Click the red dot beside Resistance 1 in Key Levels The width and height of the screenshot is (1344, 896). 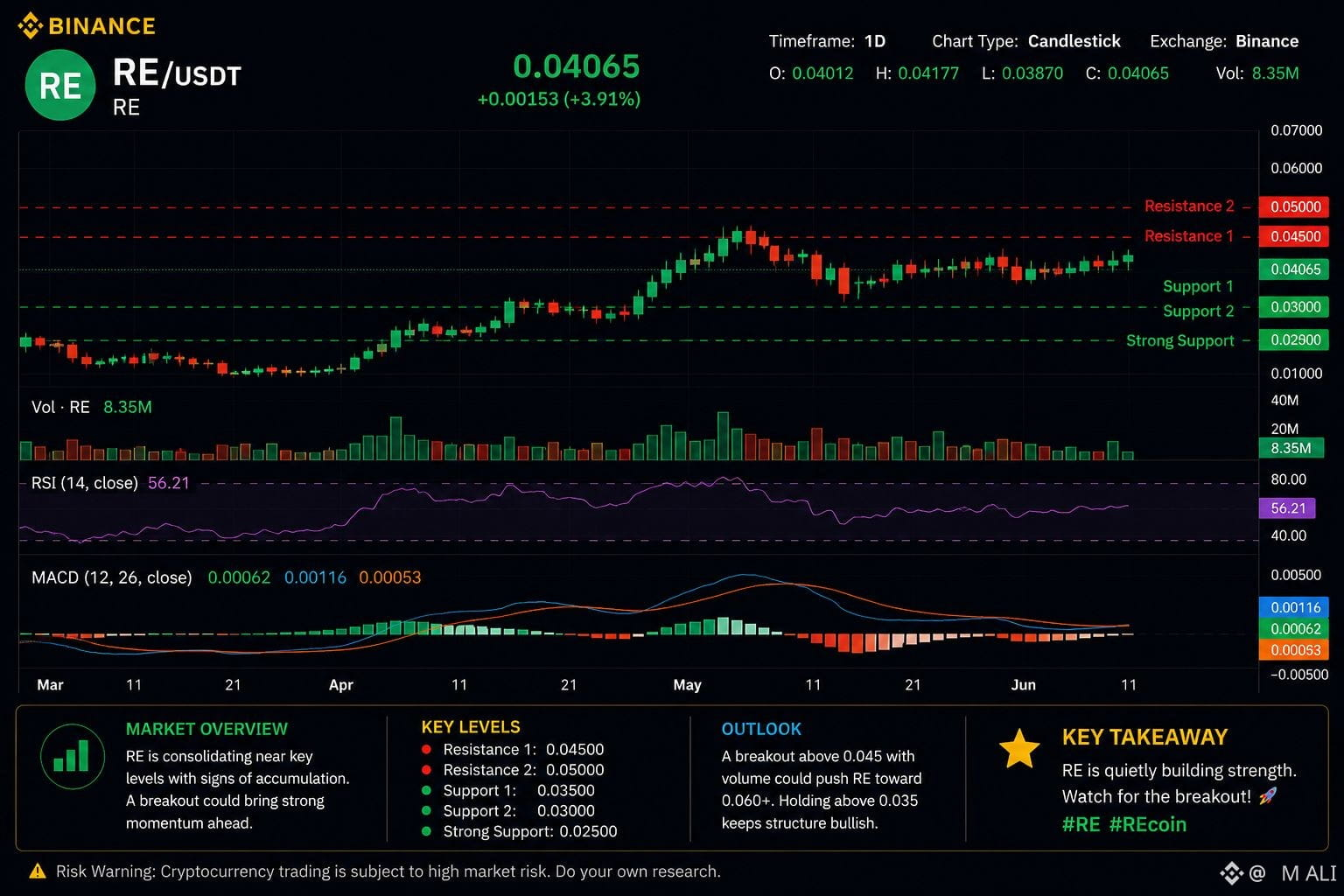[x=426, y=749]
